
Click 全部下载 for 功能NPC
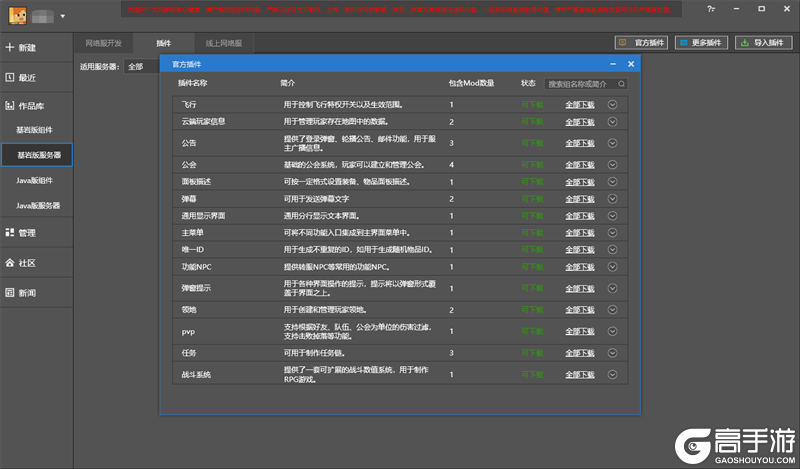[580, 267]
